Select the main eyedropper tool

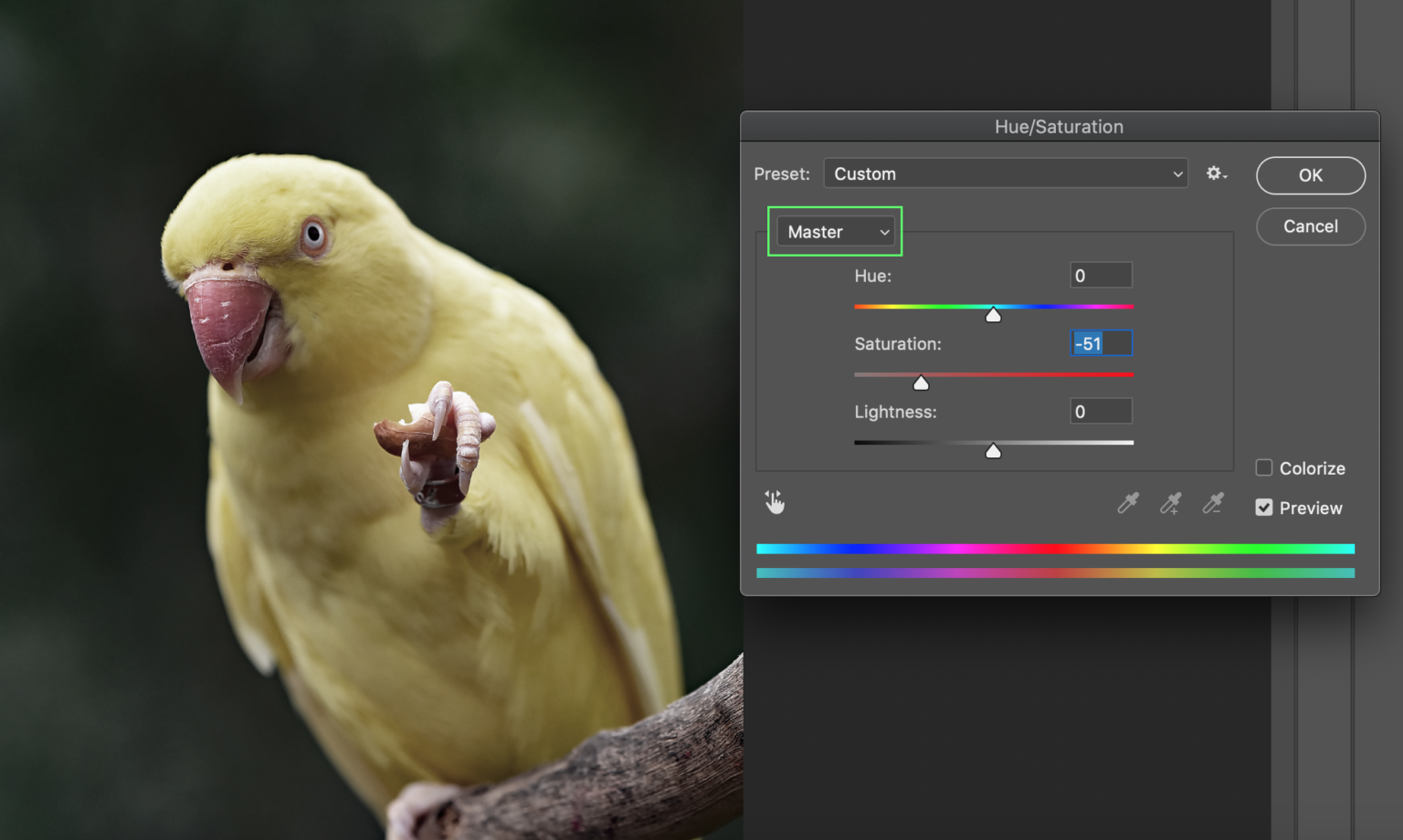point(1128,503)
